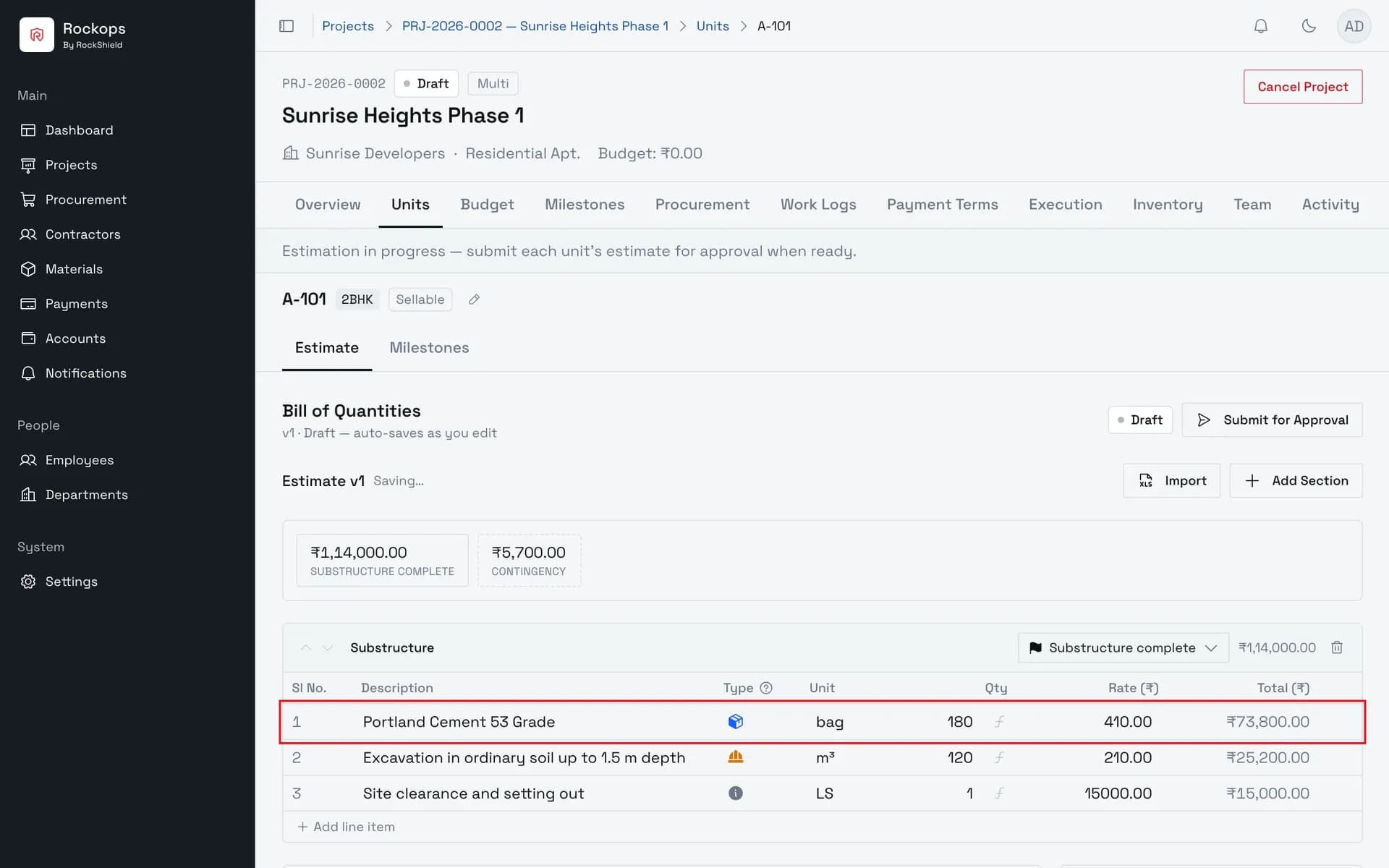Image resolution: width=1389 pixels, height=868 pixels.
Task: Click Cancel Project button
Action: tap(1302, 87)
